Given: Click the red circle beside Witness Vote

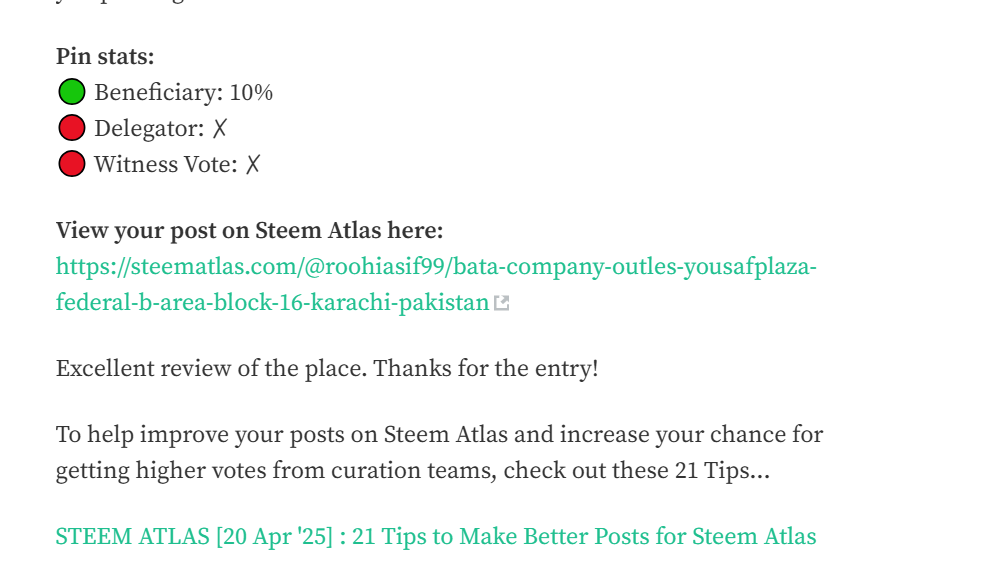Looking at the screenshot, I should tap(71, 164).
